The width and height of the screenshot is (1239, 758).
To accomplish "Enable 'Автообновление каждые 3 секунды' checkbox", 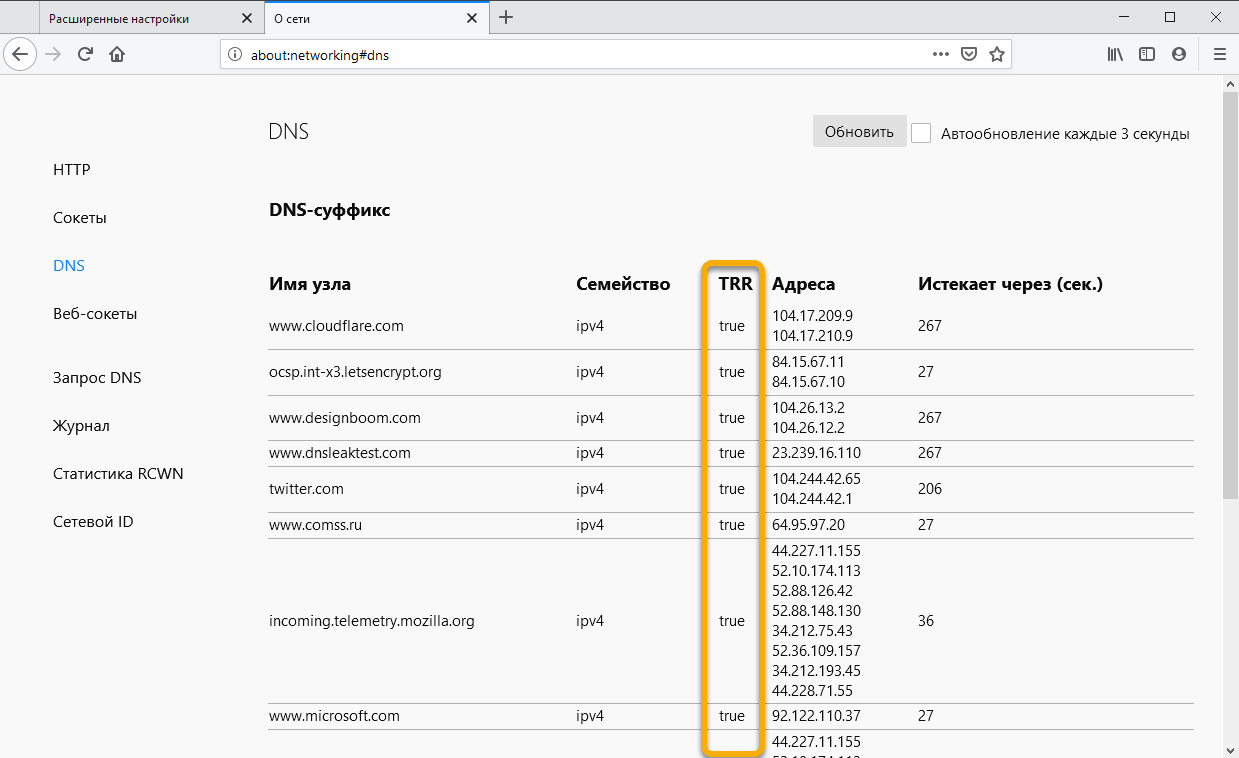I will point(921,133).
